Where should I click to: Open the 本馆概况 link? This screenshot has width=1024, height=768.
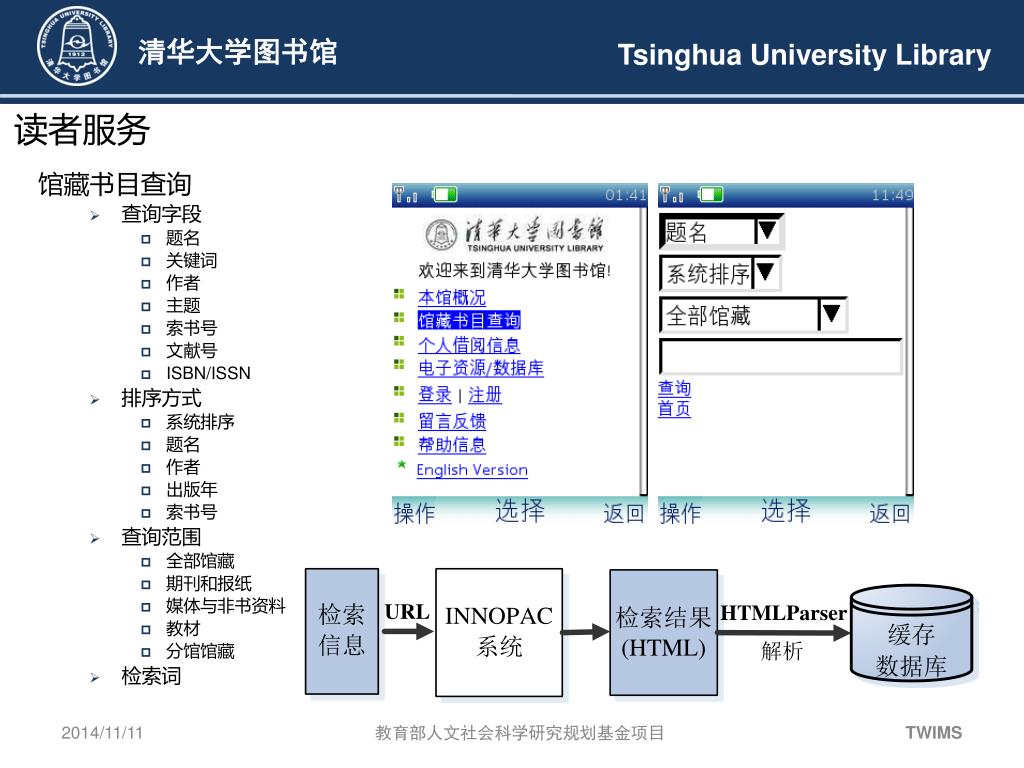tap(452, 298)
